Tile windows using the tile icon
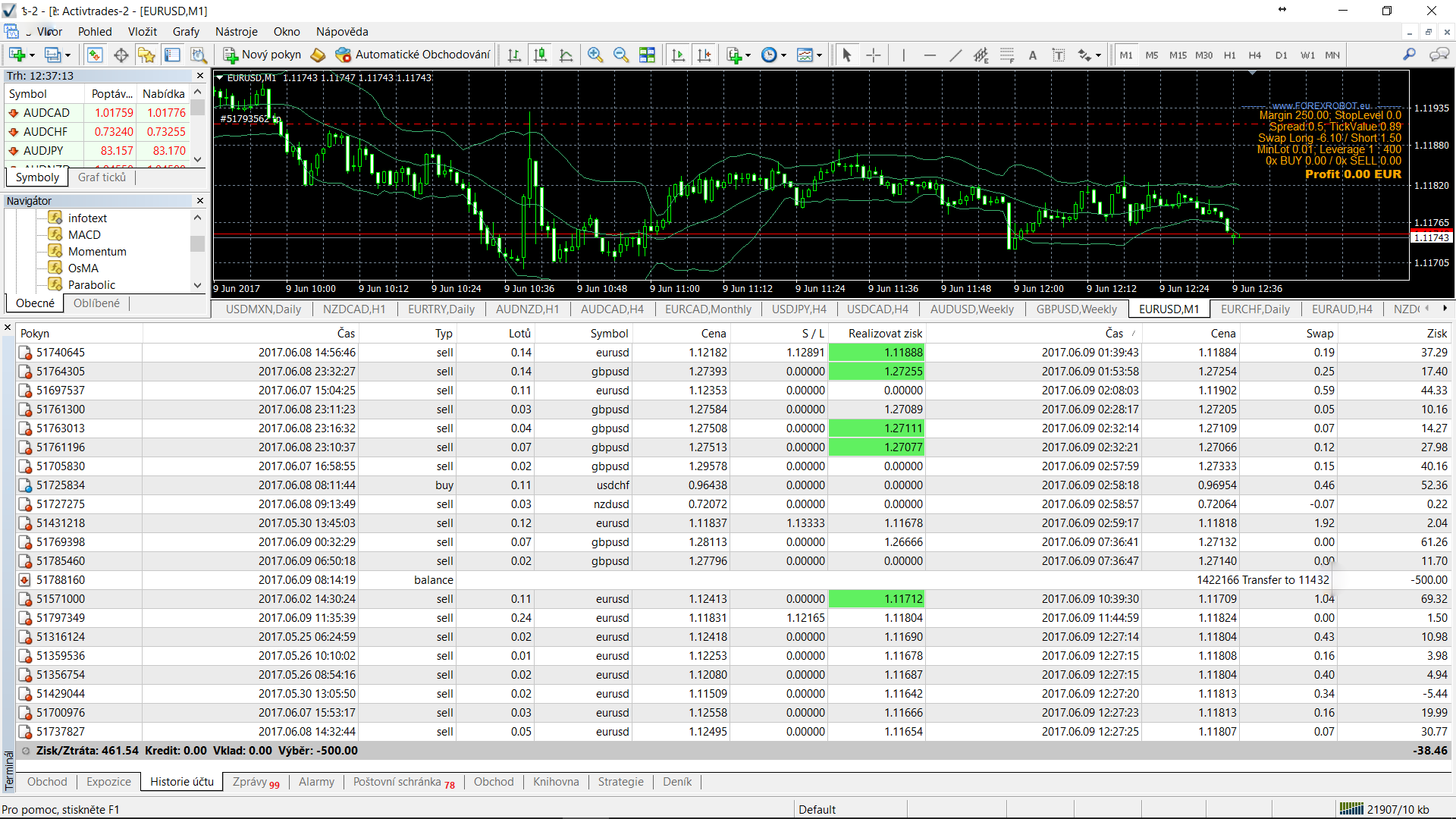 647,55
